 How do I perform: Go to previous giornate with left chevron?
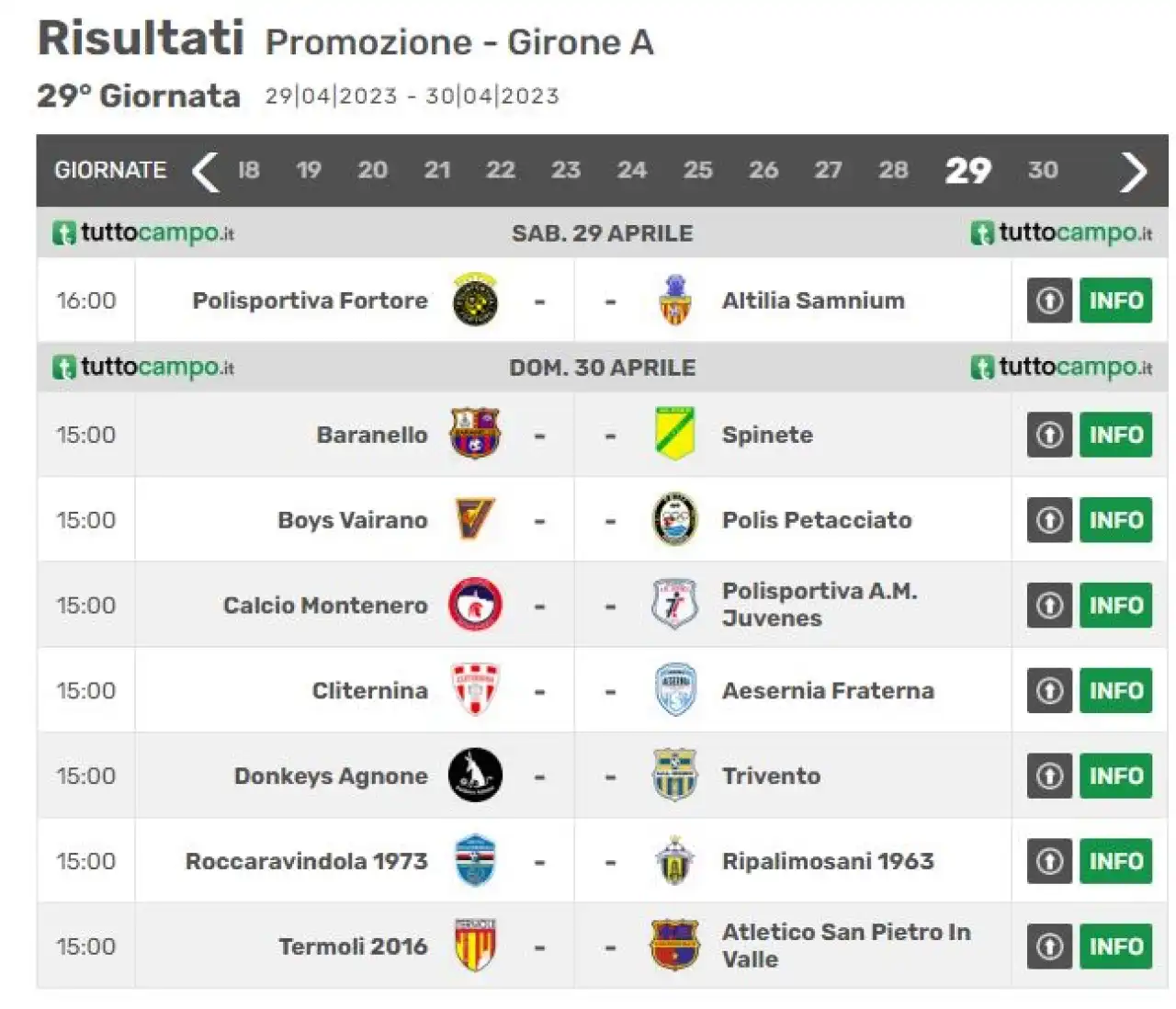pyautogui.click(x=205, y=171)
